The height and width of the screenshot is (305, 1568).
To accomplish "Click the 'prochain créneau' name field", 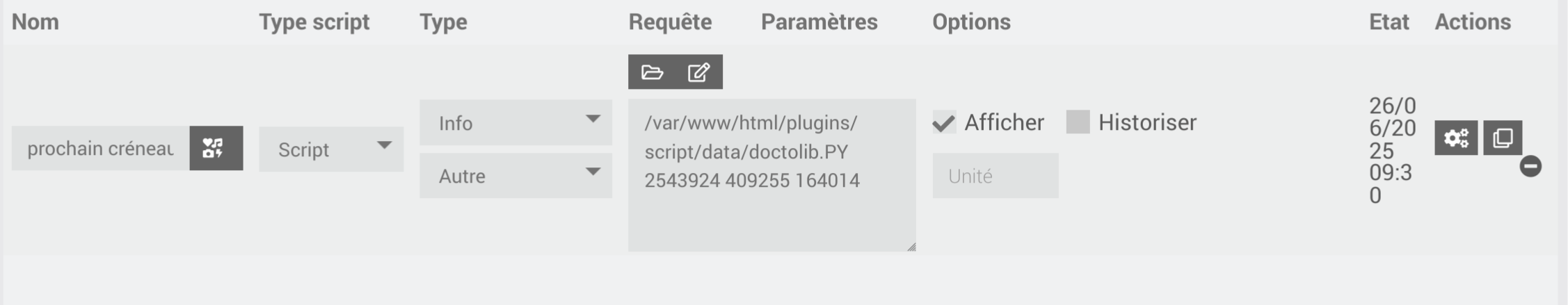I will (101, 148).
